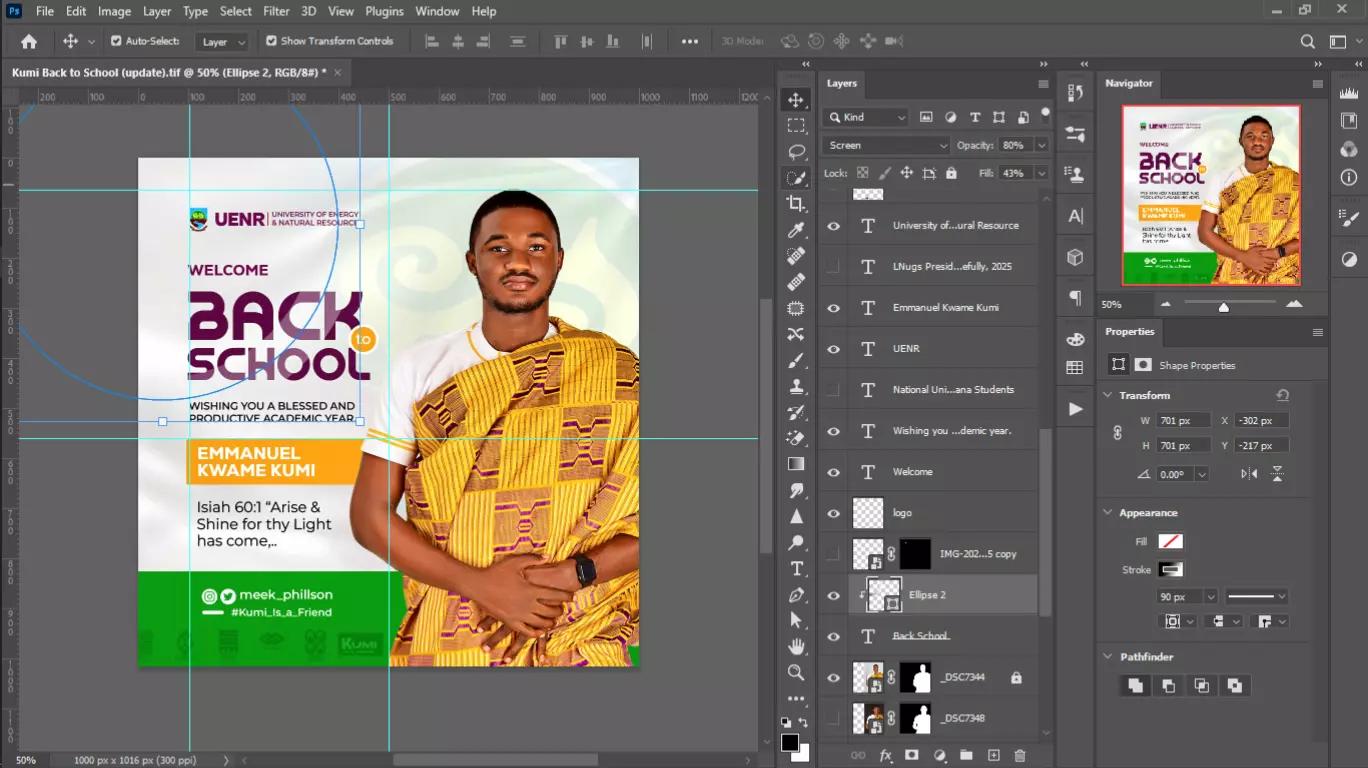
Task: Switch to the Properties panel tab
Action: [x=1130, y=331]
